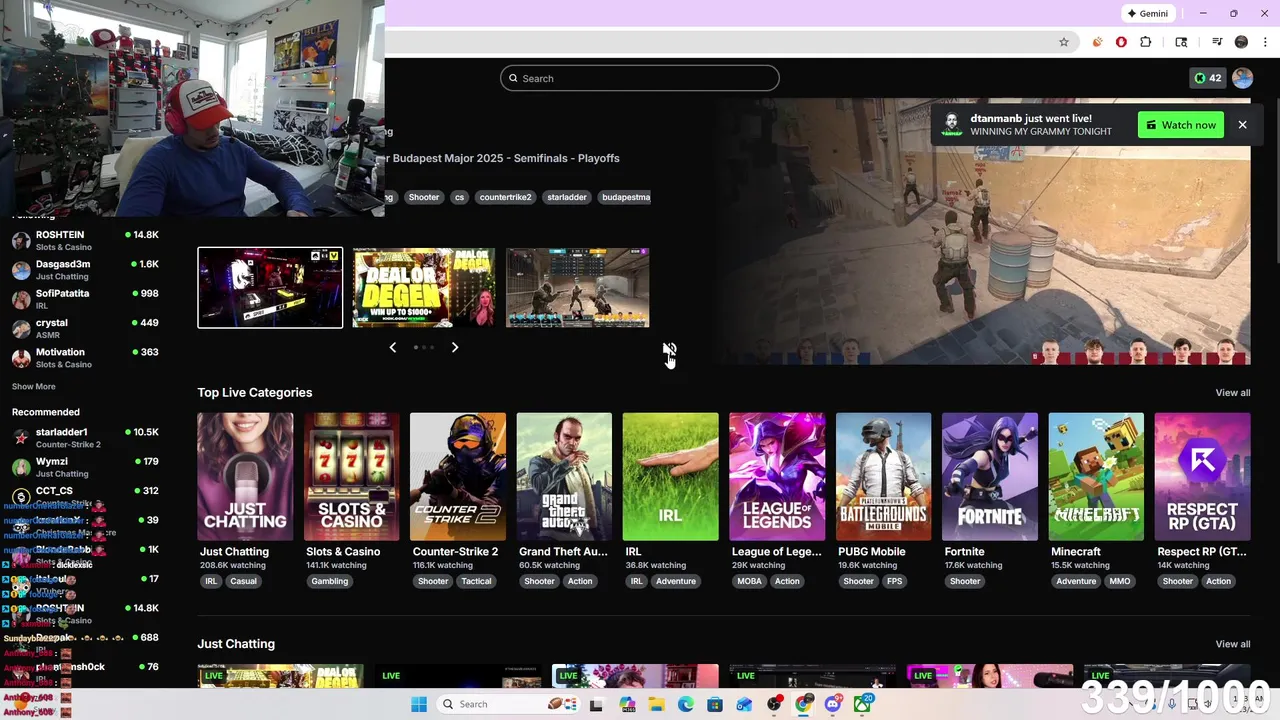Open CCT_CS in Recommended list
Screen dimensions: 1280x720
(x=85, y=496)
